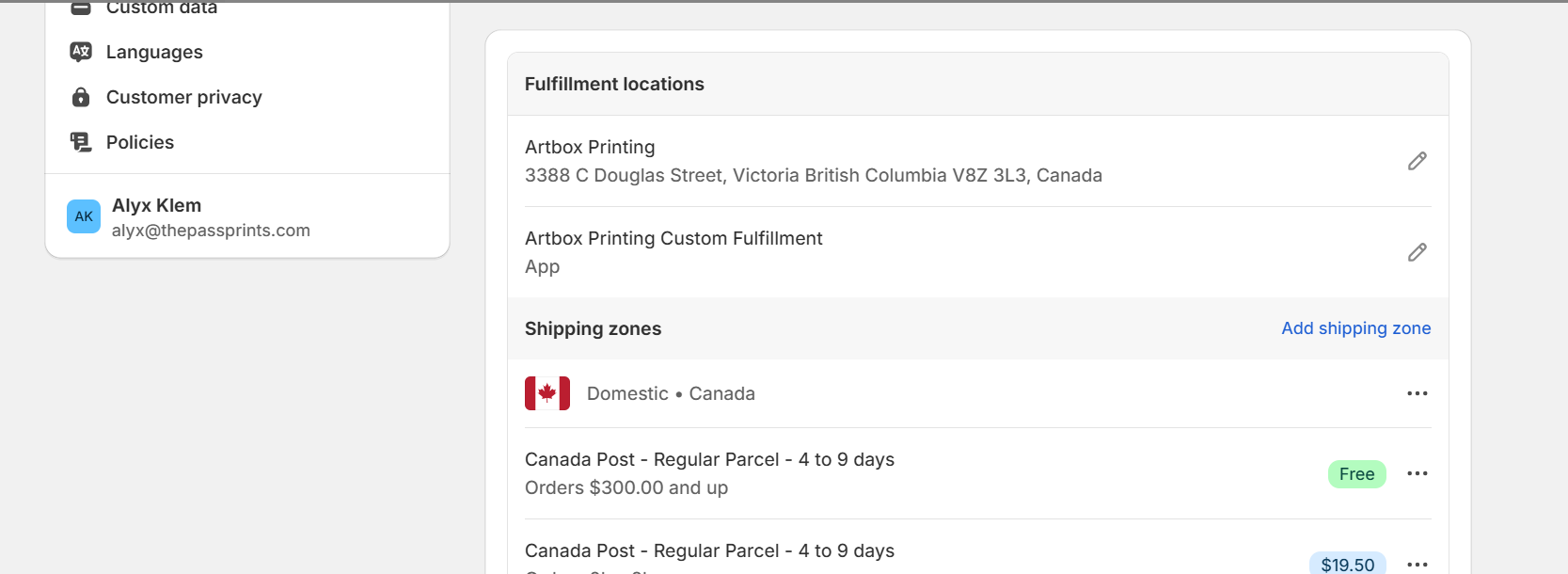Screen dimensions: 1568x574
Task: Click the $19.50 price badge
Action: tap(1347, 564)
